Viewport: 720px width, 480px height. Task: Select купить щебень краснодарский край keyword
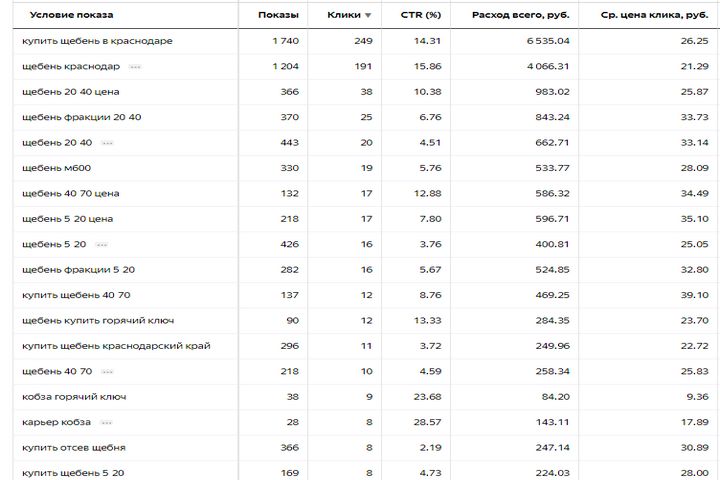click(x=116, y=346)
